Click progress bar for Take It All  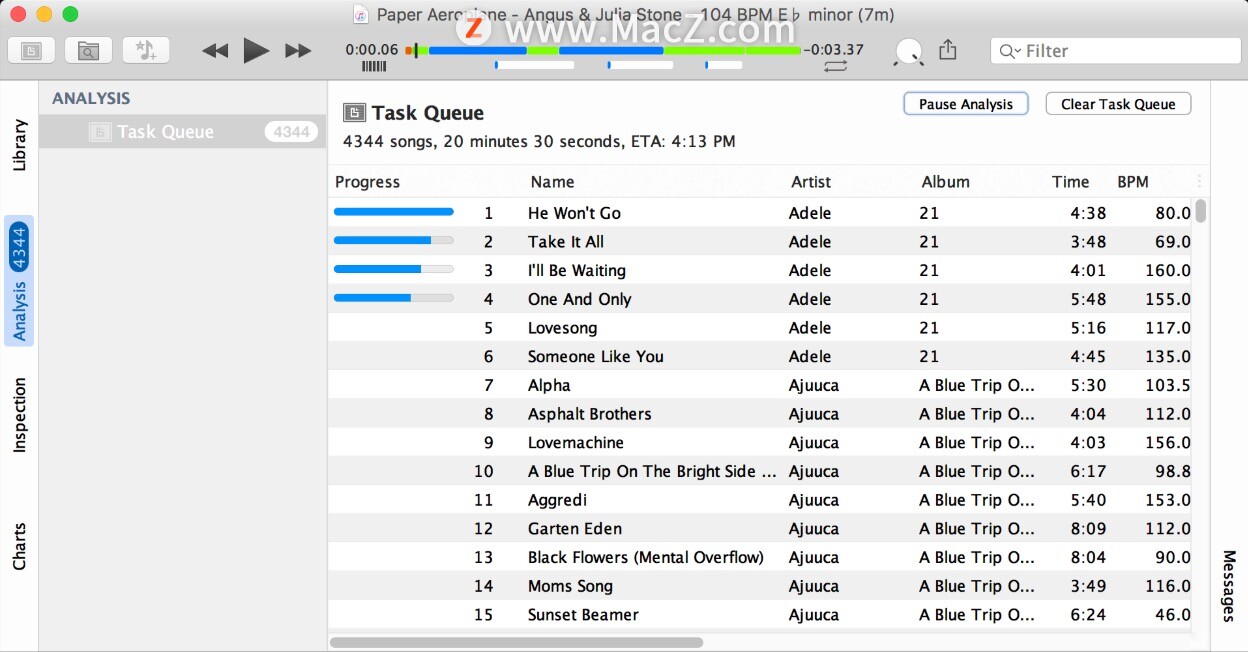[393, 240]
